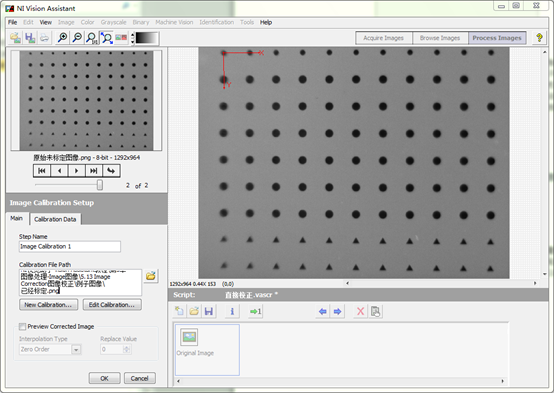This screenshot has height=393, width=554.
Task: Click the return arrow image browser icon
Action: click(x=111, y=171)
